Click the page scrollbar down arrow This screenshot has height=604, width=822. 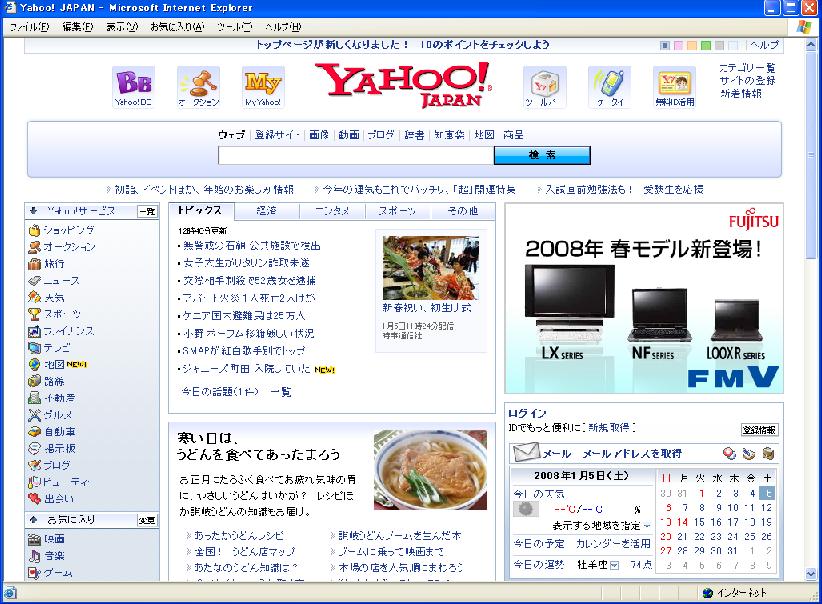point(810,574)
